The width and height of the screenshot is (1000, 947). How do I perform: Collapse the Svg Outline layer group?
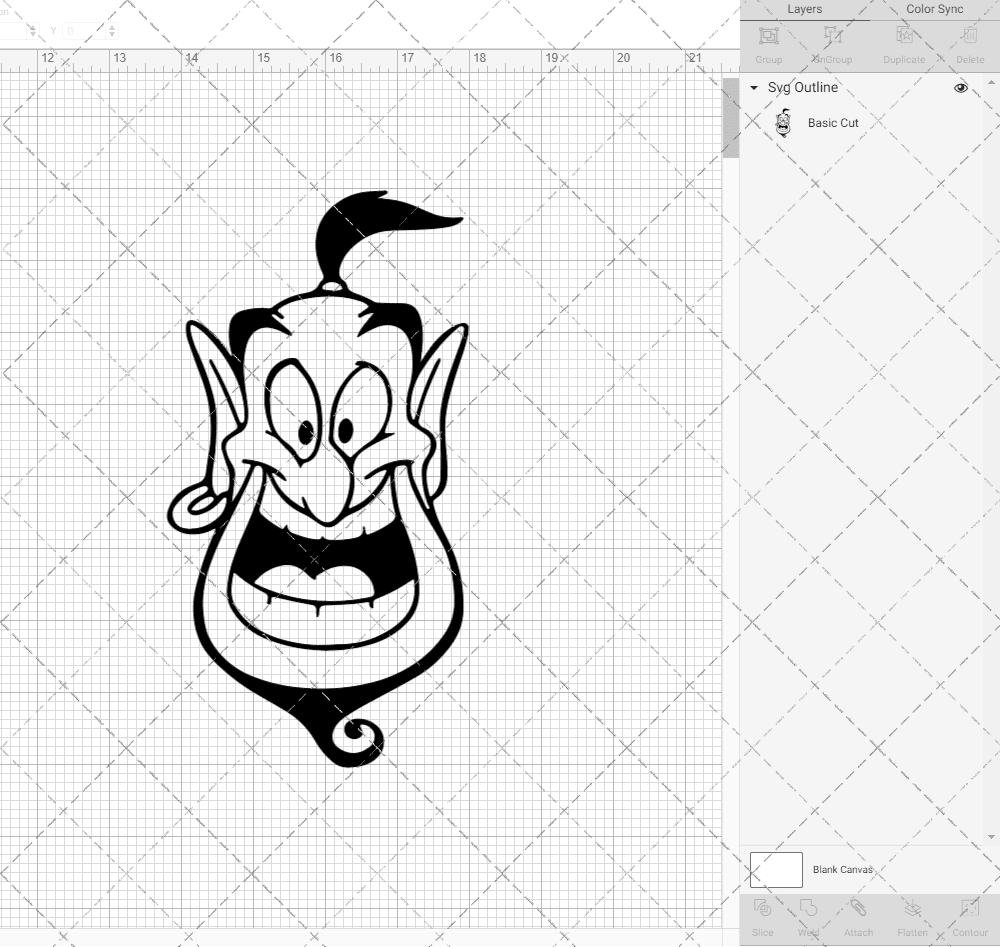click(754, 88)
